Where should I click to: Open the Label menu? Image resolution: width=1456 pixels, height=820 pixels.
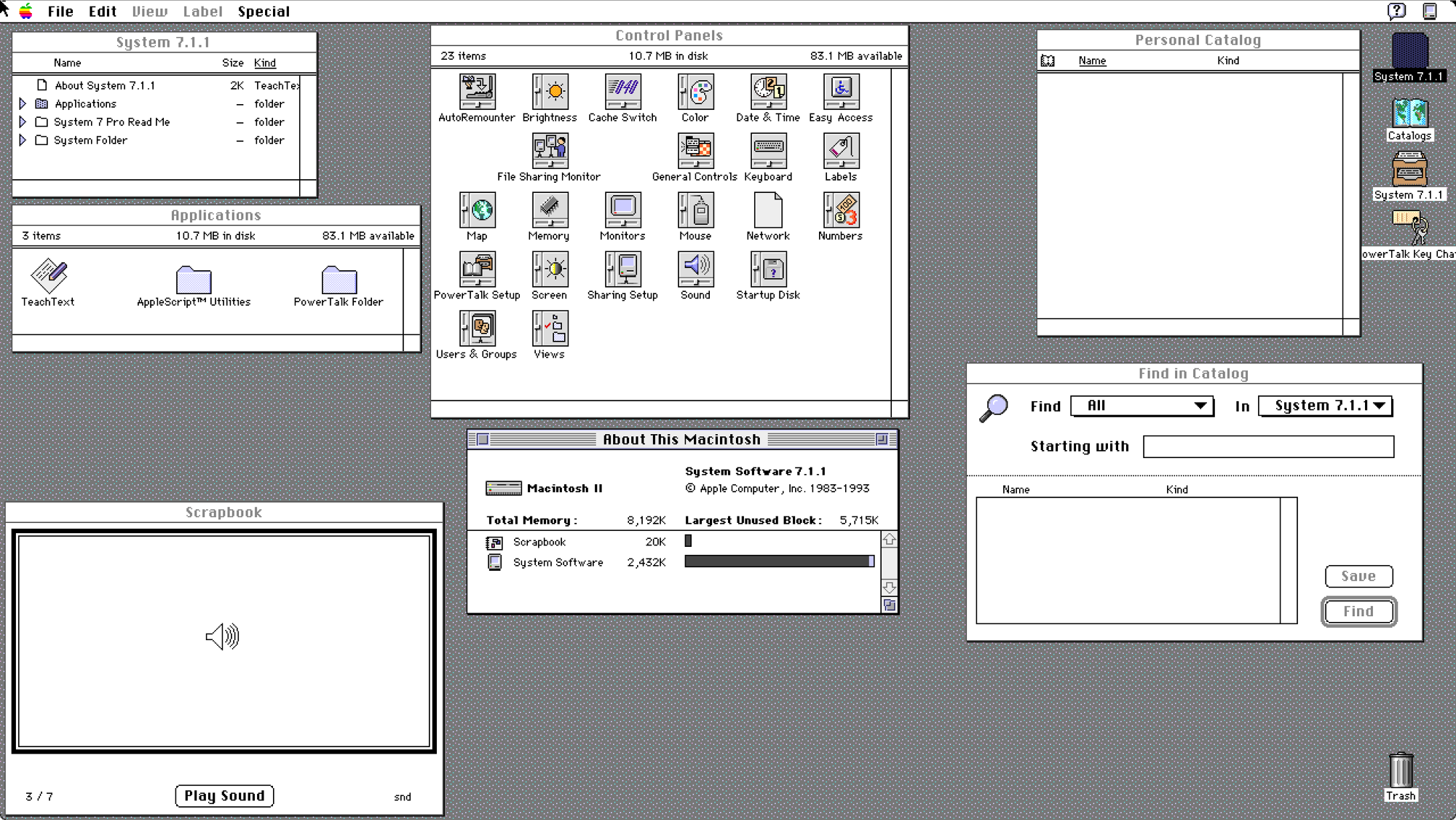(202, 11)
